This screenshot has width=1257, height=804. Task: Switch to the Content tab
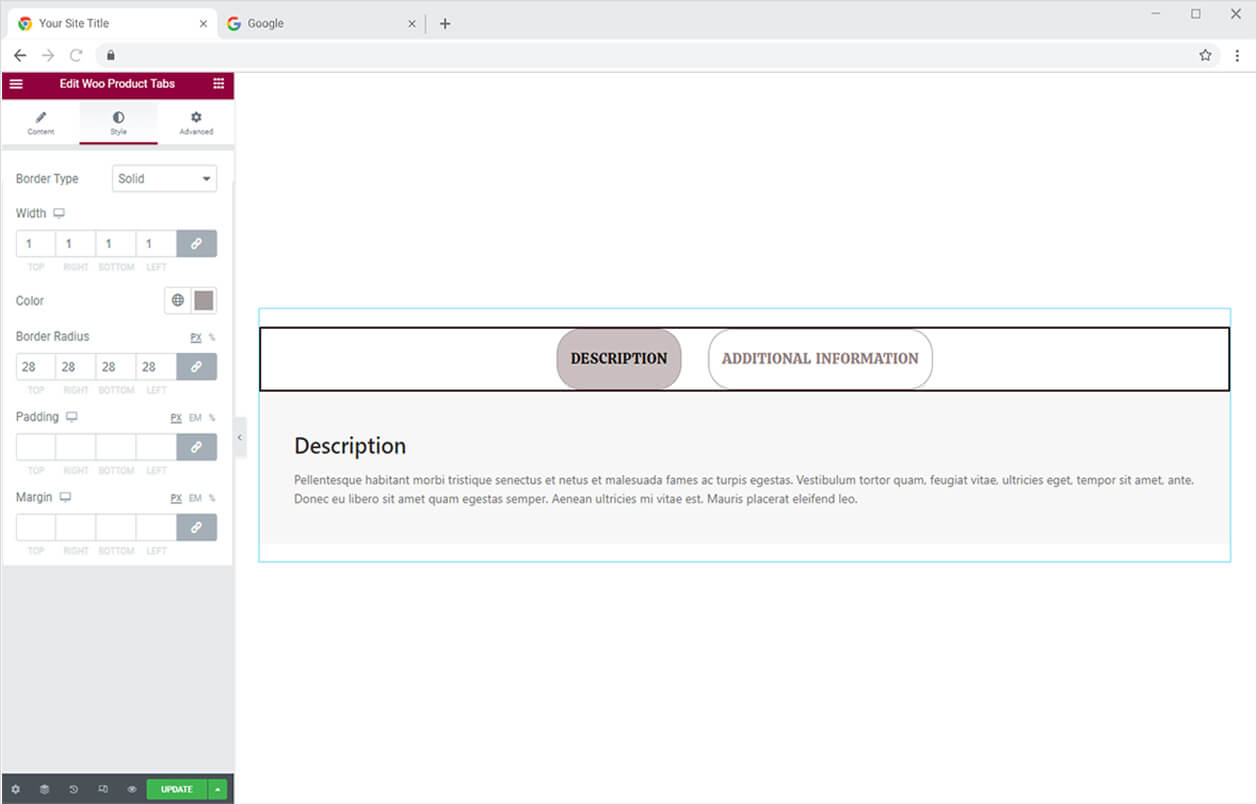click(x=41, y=122)
